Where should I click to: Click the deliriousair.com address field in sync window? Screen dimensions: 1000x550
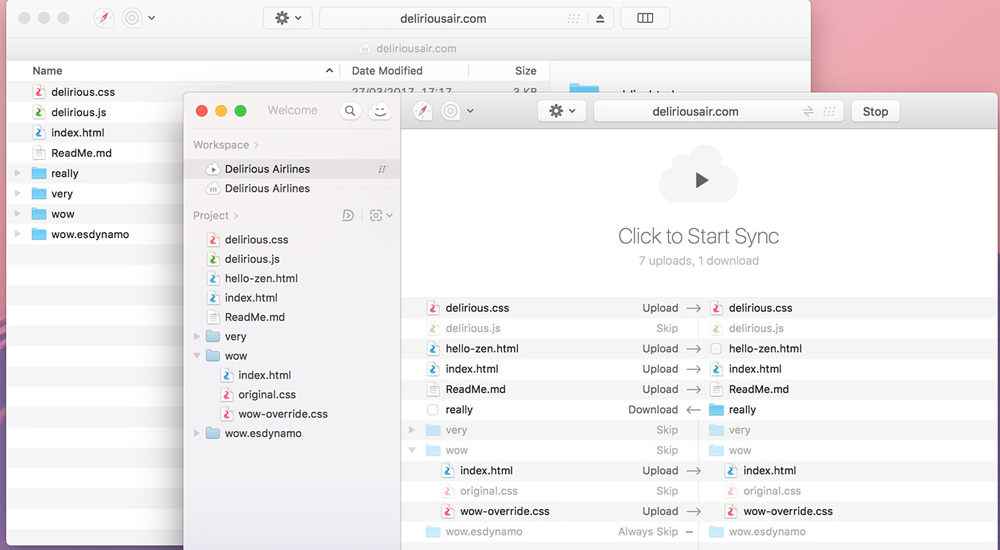[718, 111]
